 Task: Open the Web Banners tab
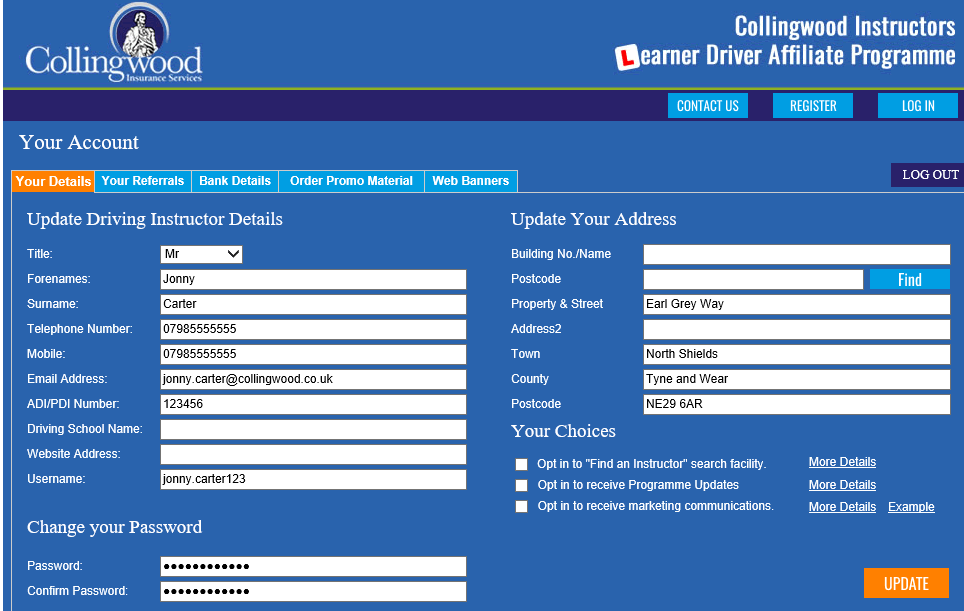[x=470, y=181]
